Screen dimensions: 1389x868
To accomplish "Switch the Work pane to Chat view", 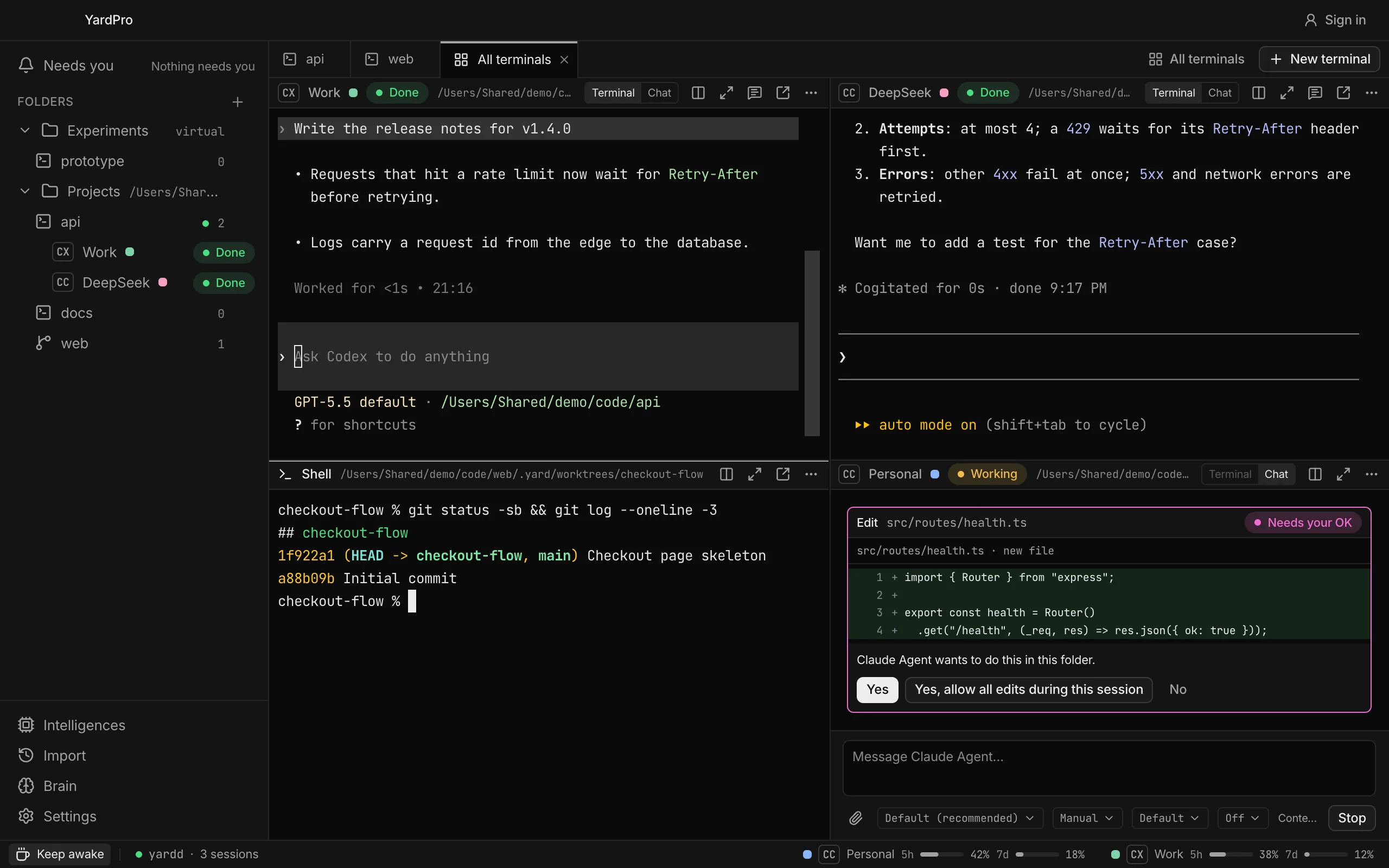I will tap(659, 93).
